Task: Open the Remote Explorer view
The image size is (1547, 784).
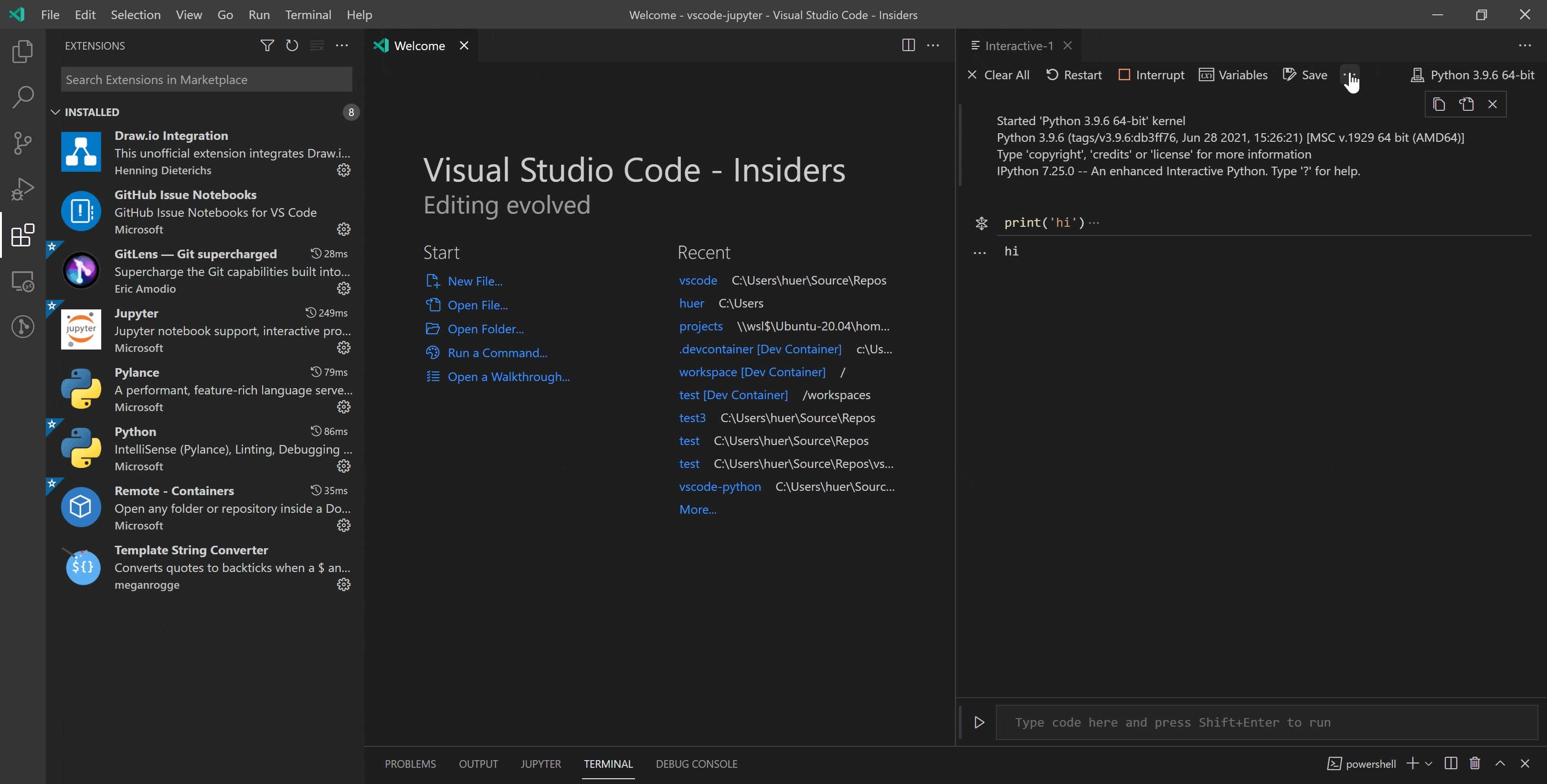Action: 22,282
